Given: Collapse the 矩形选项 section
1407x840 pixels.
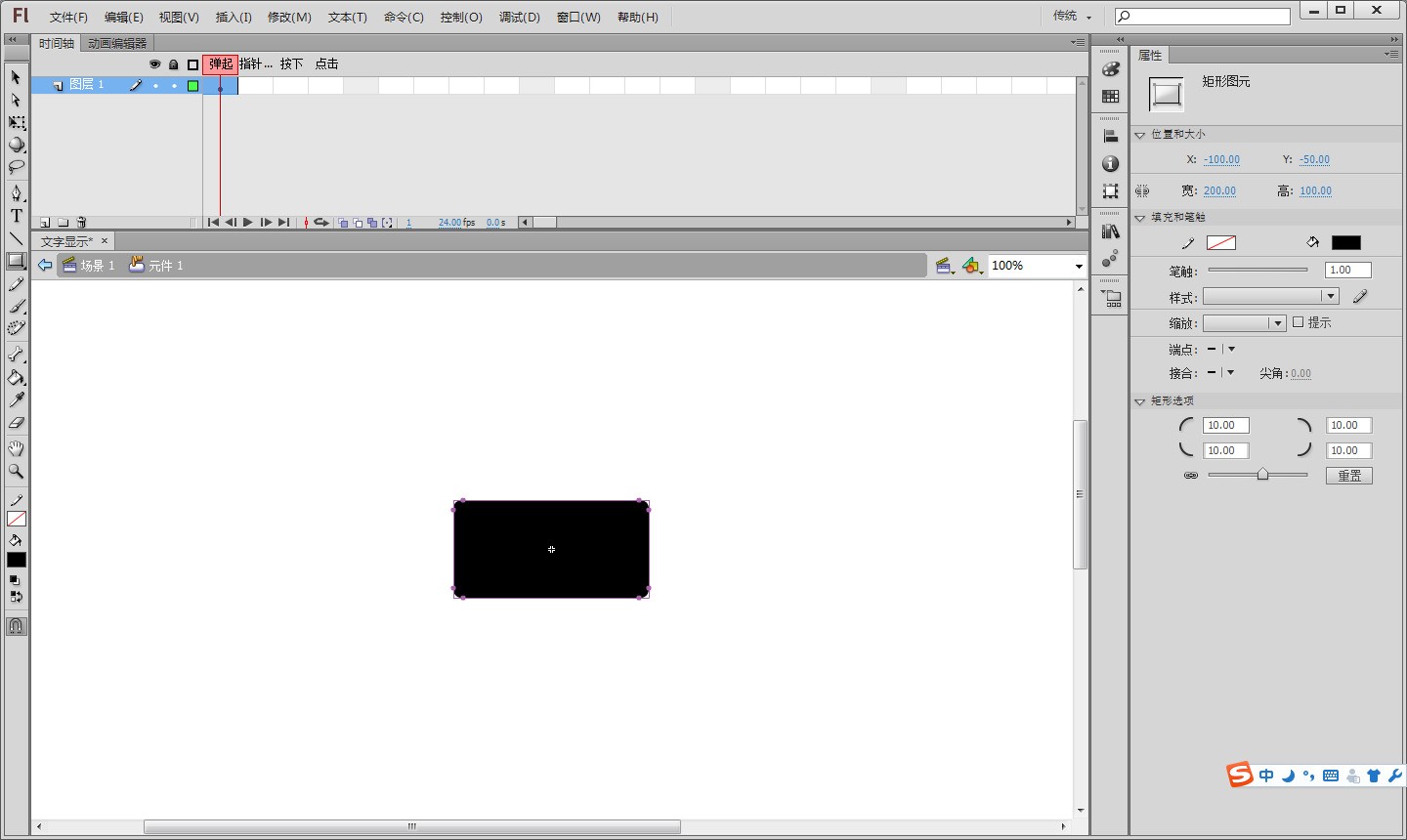Looking at the screenshot, I should click(x=1140, y=401).
